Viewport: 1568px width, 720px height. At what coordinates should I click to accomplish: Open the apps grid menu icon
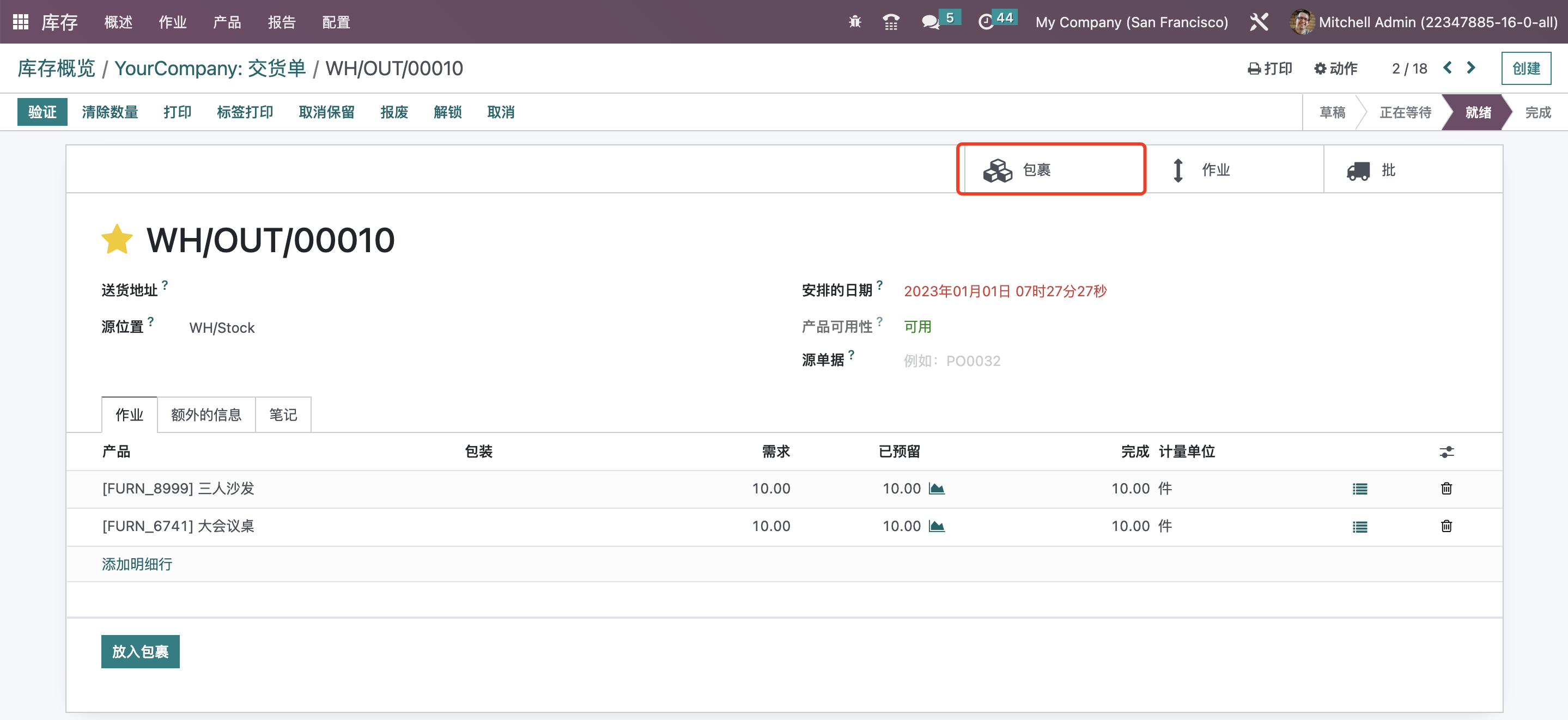(x=21, y=22)
